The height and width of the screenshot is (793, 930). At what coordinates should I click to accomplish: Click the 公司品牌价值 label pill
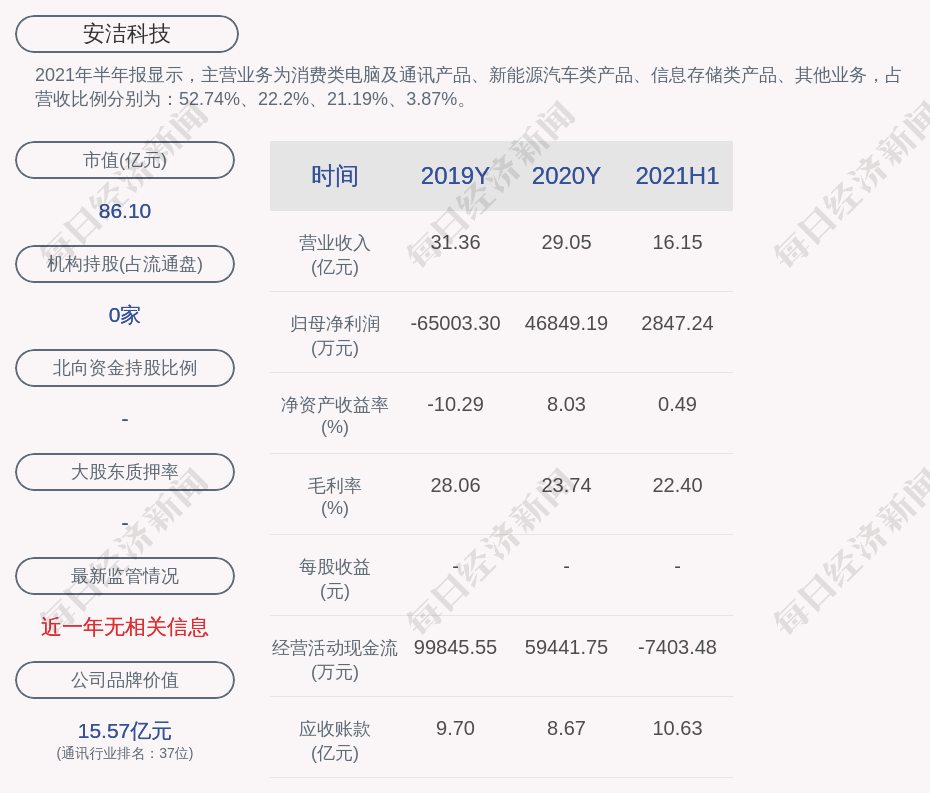(x=125, y=680)
